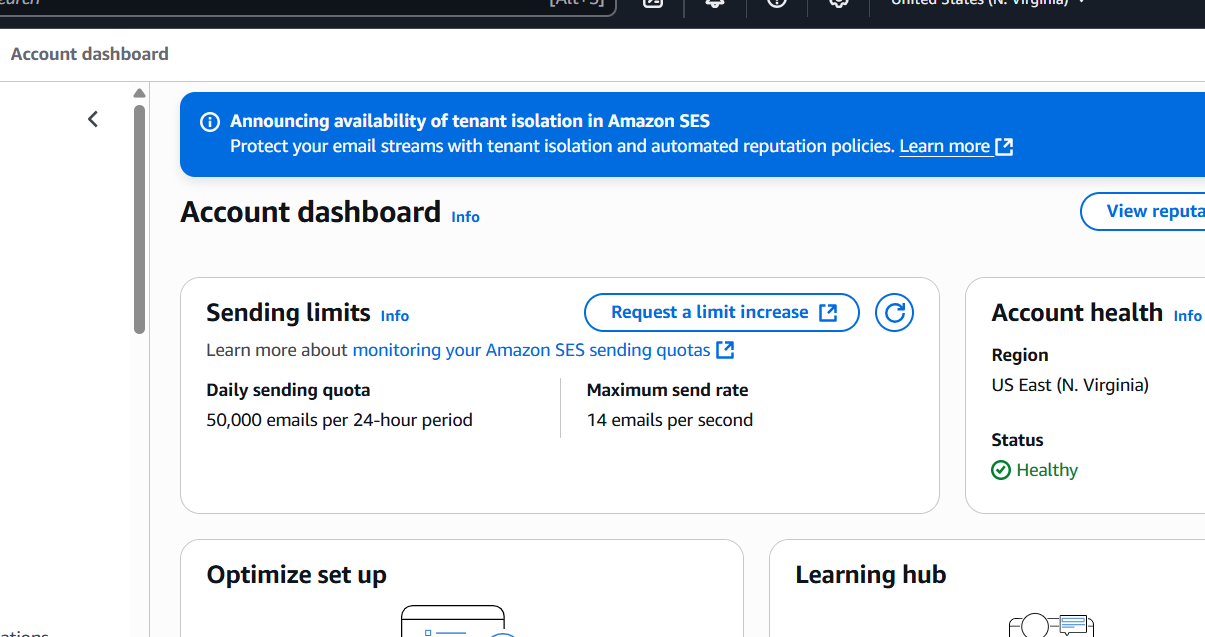1205x637 pixels.
Task: Click the info icon in announcement banner
Action: pyautogui.click(x=210, y=122)
